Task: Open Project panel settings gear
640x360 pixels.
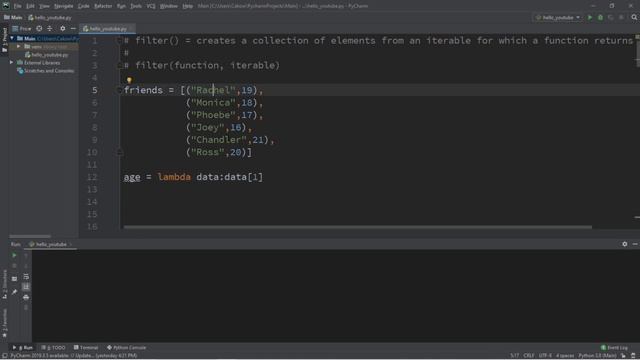Action: 62,29
